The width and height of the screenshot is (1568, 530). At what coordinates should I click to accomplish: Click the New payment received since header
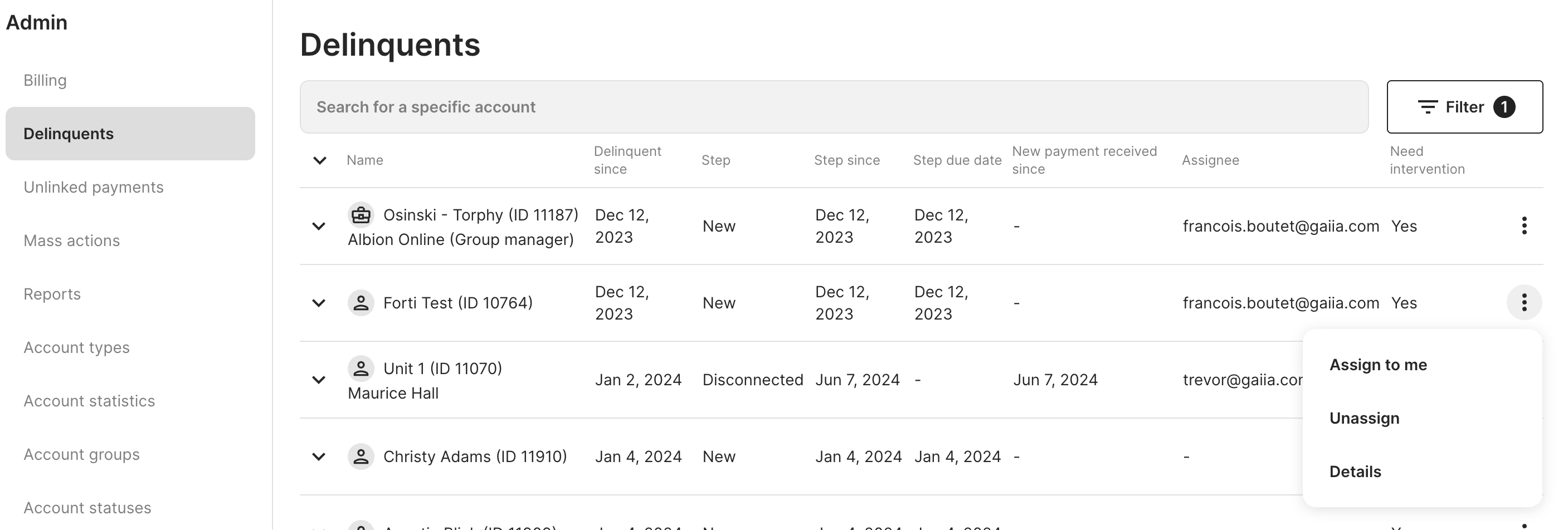coord(1084,160)
